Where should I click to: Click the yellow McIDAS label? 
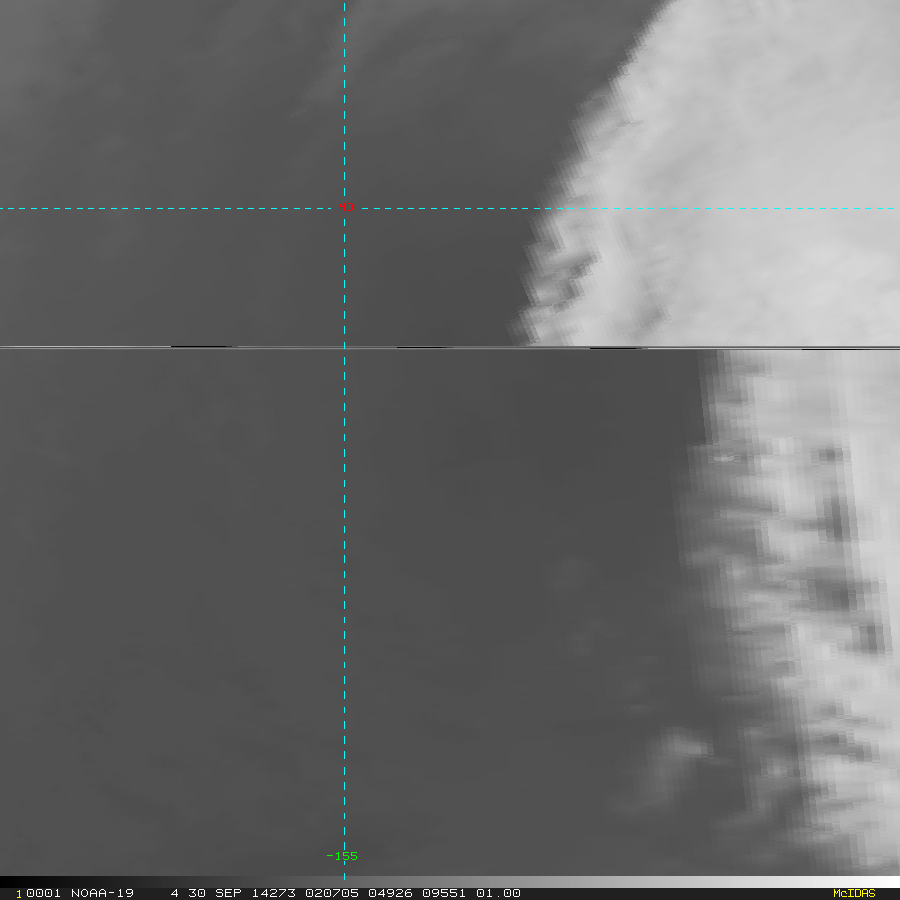point(854,893)
